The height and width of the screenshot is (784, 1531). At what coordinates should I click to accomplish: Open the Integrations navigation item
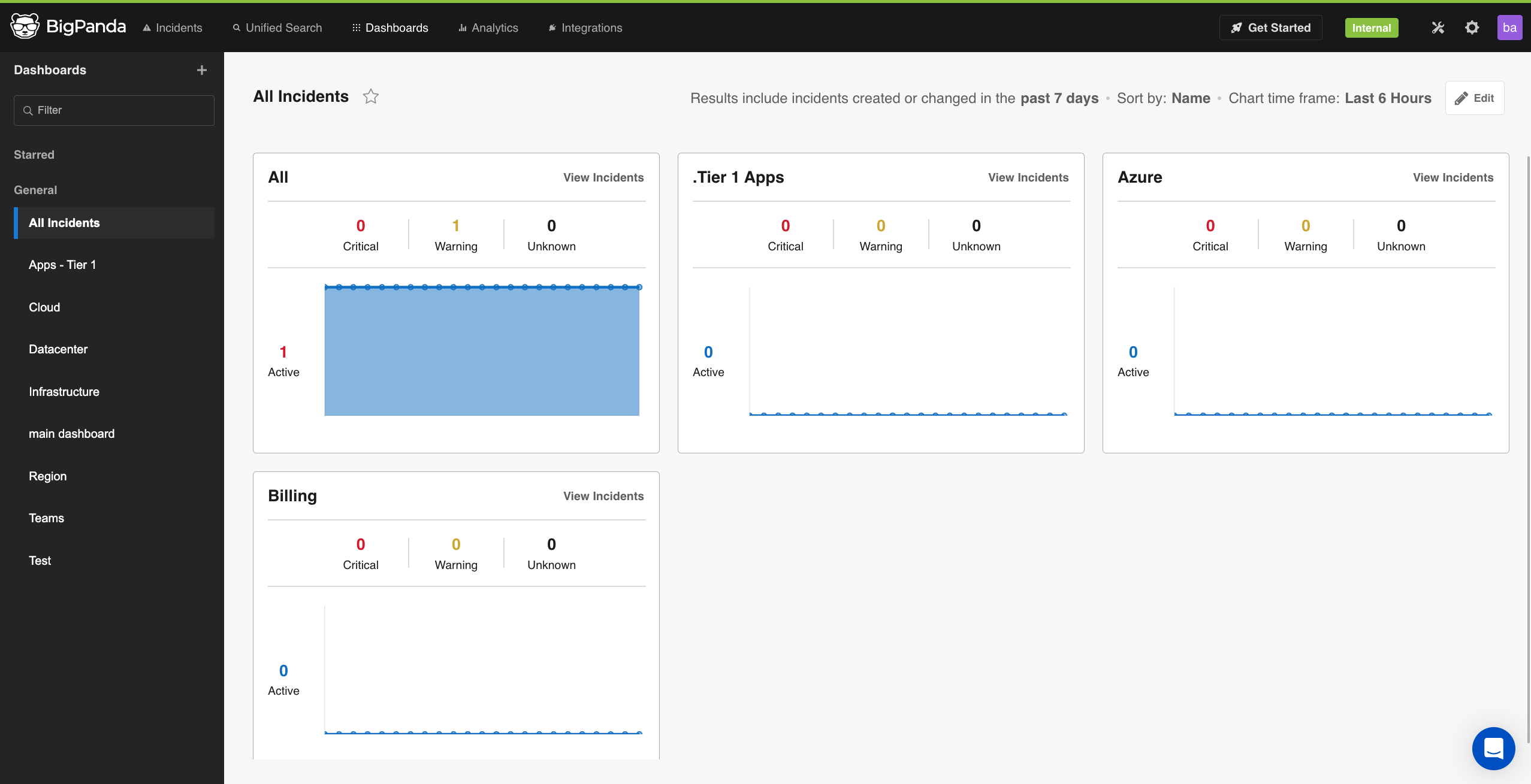point(585,28)
